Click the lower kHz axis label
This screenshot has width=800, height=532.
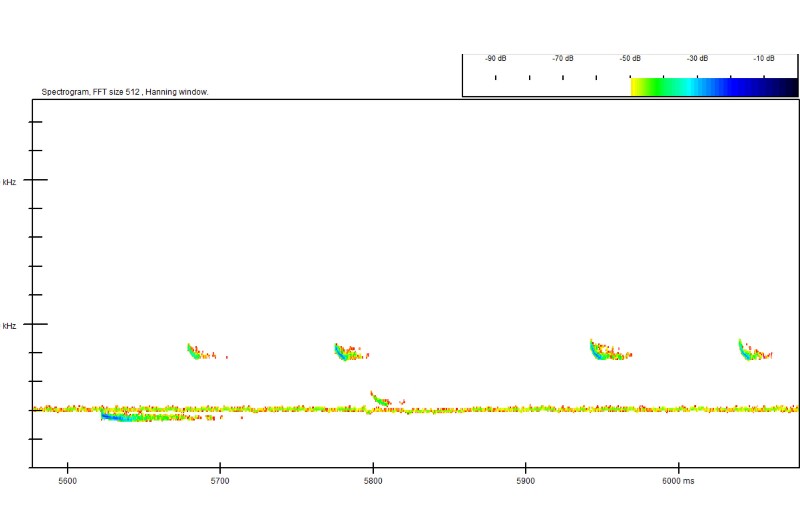point(9,326)
